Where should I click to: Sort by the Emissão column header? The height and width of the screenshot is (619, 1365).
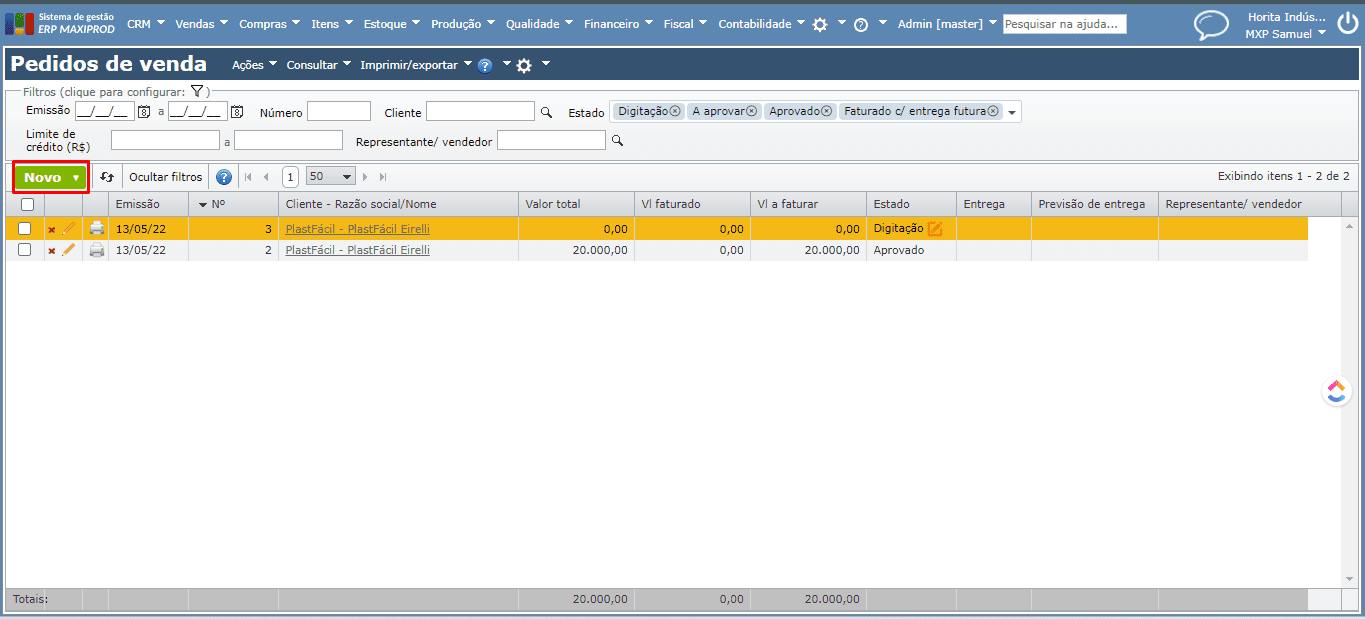[148, 204]
